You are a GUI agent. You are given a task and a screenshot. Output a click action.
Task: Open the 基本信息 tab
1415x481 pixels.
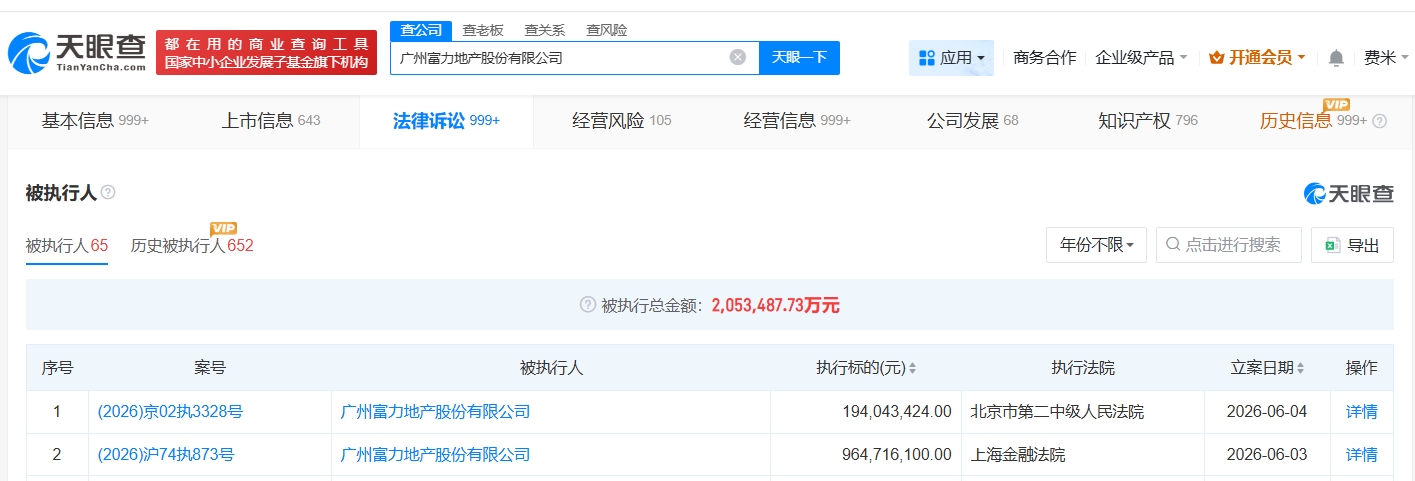point(95,121)
